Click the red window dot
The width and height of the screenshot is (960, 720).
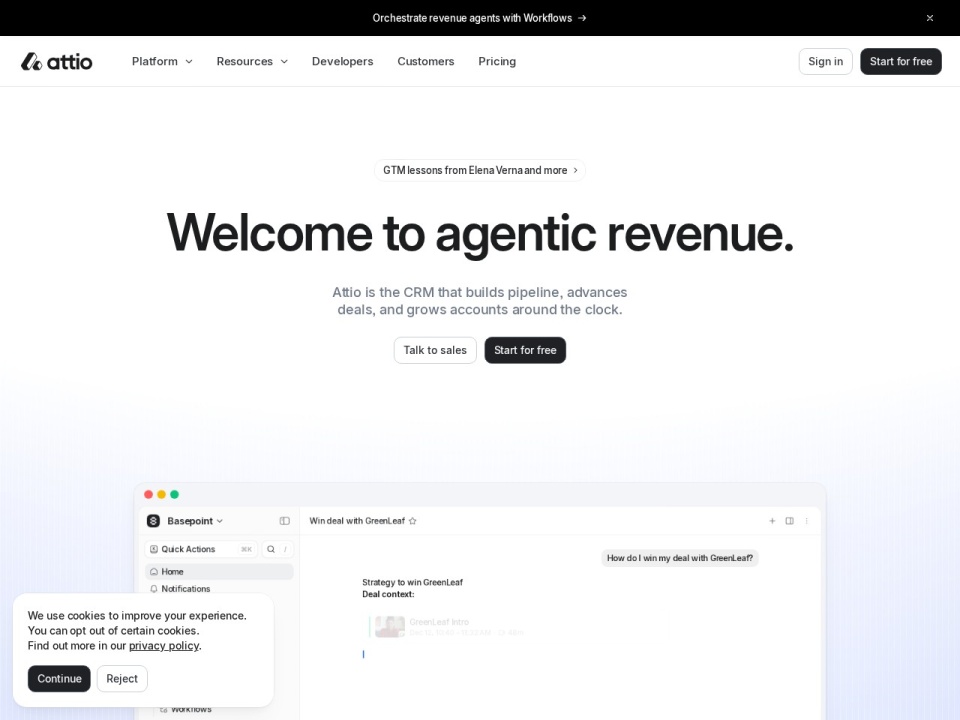(x=148, y=494)
